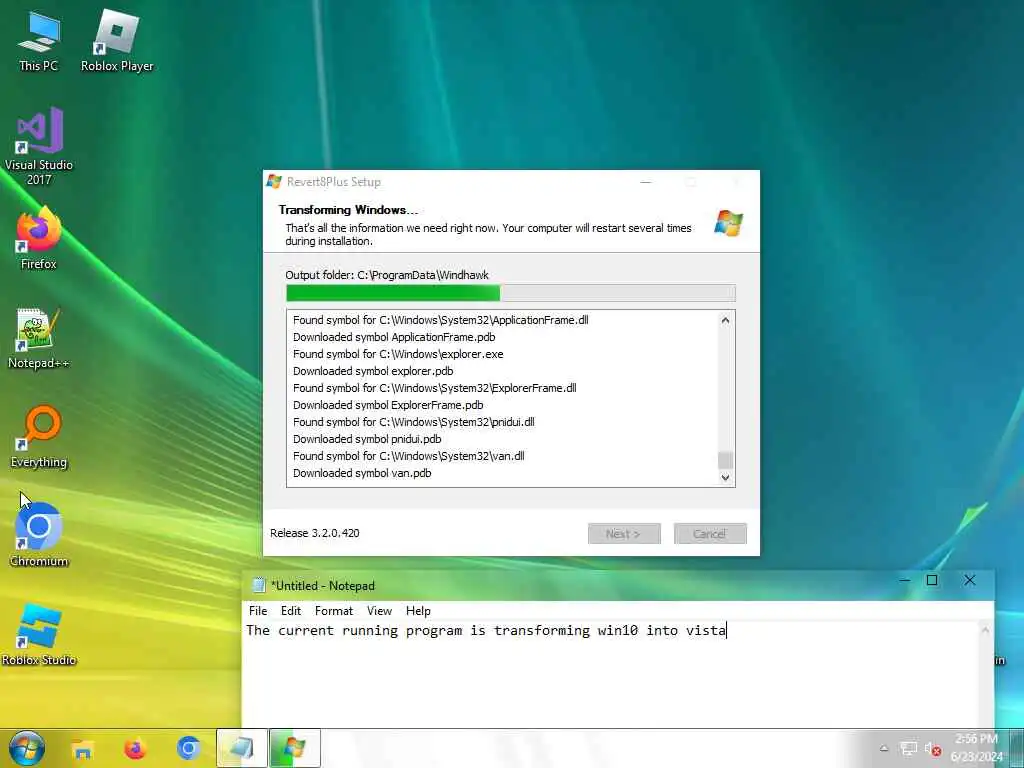Viewport: 1024px width, 768px height.
Task: Click the green installation progress bar
Action: pyautogui.click(x=511, y=293)
